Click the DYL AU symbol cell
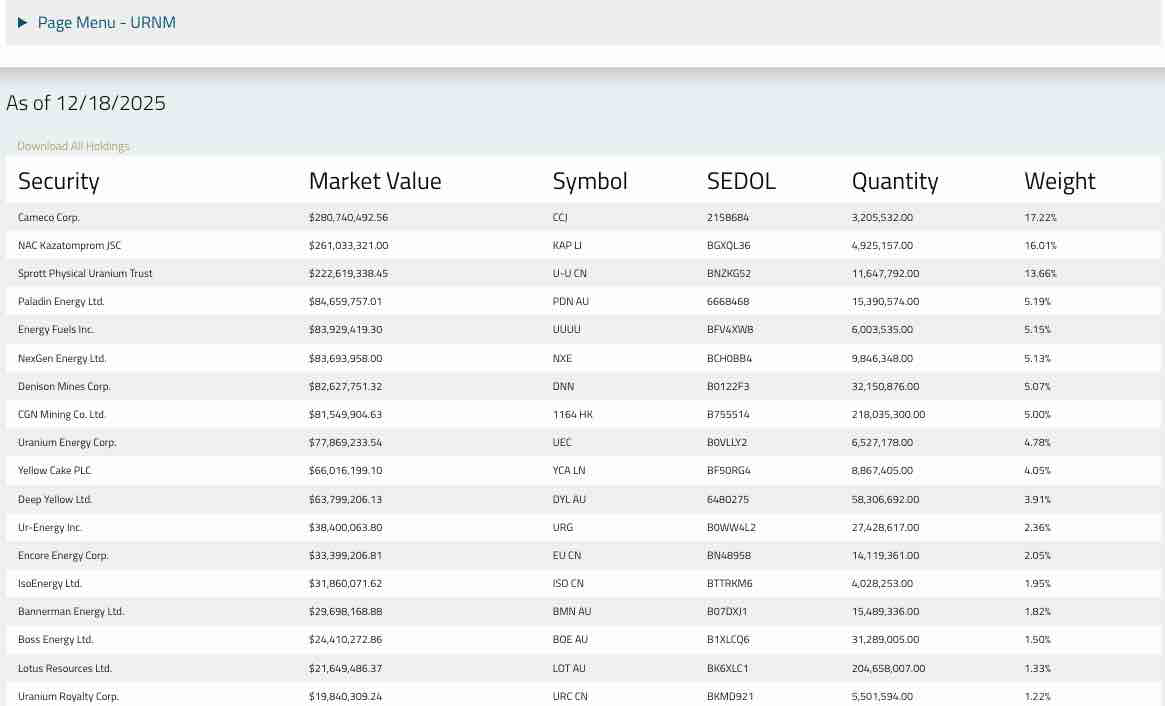Viewport: 1165px width, 706px height. (569, 499)
